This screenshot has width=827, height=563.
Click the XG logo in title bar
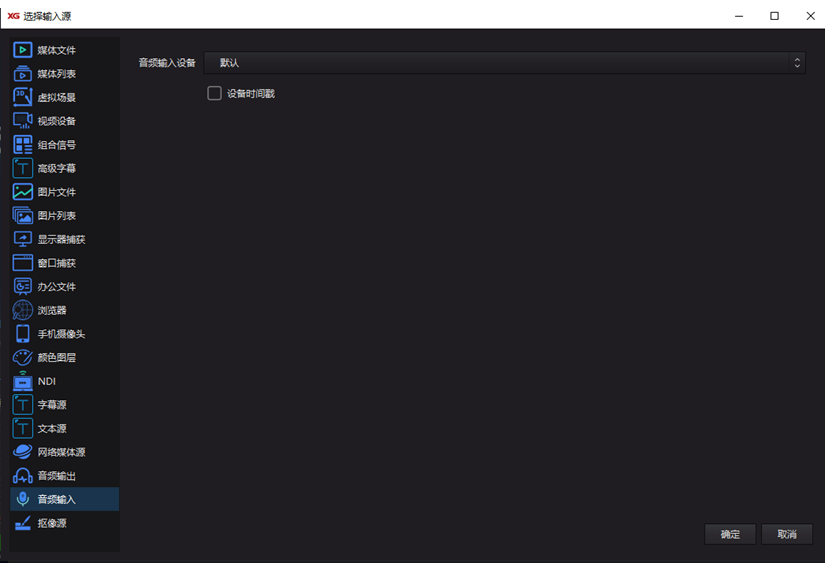click(13, 16)
